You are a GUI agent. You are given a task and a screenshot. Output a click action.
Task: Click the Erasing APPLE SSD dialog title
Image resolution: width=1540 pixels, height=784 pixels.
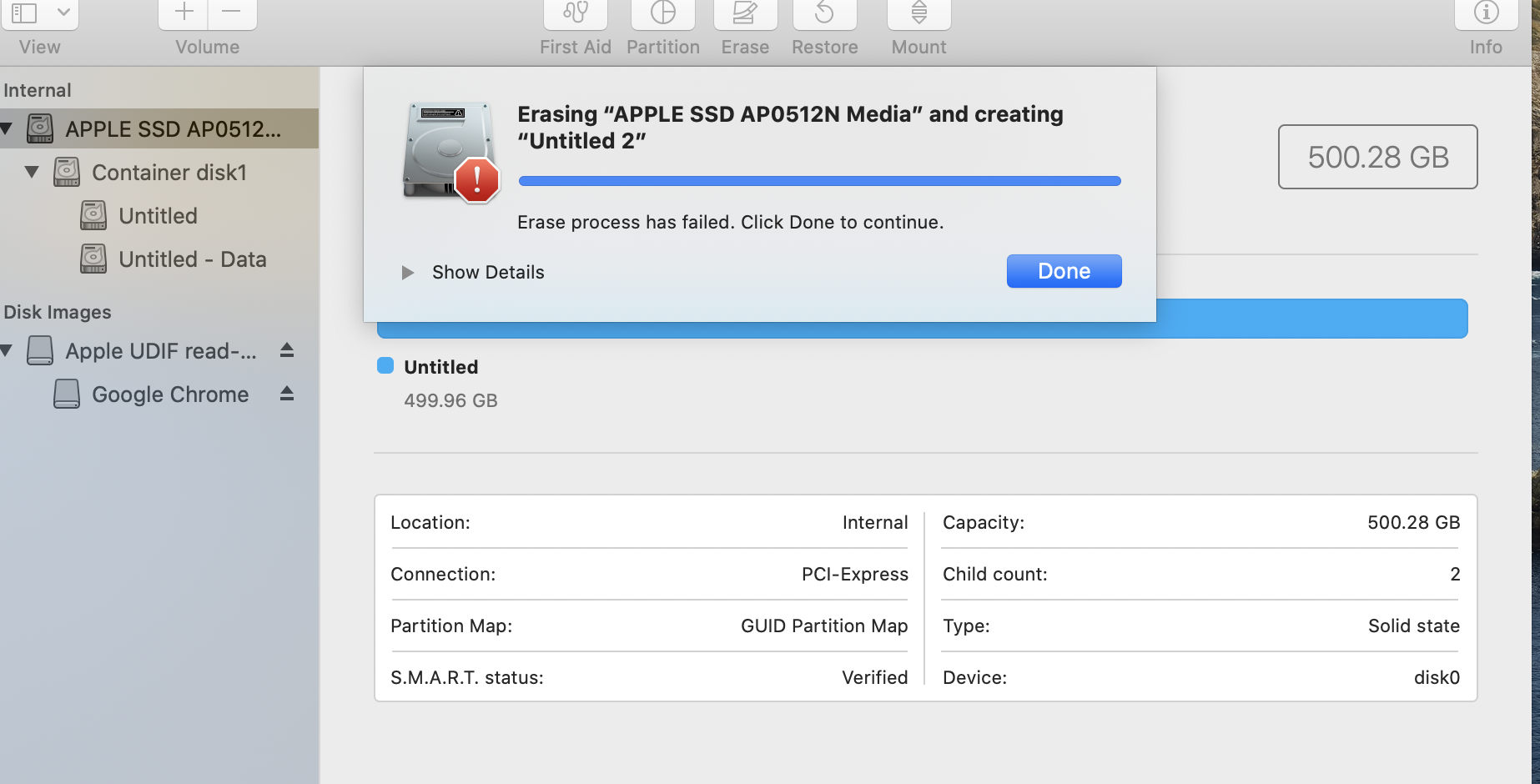[790, 127]
